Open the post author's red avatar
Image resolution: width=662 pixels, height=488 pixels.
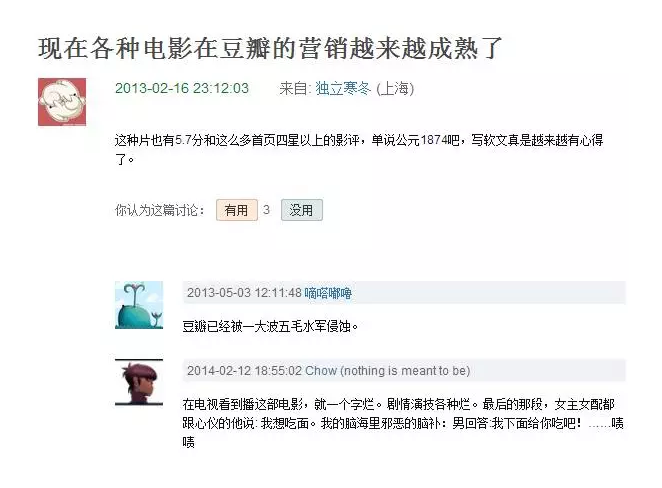[x=62, y=102]
